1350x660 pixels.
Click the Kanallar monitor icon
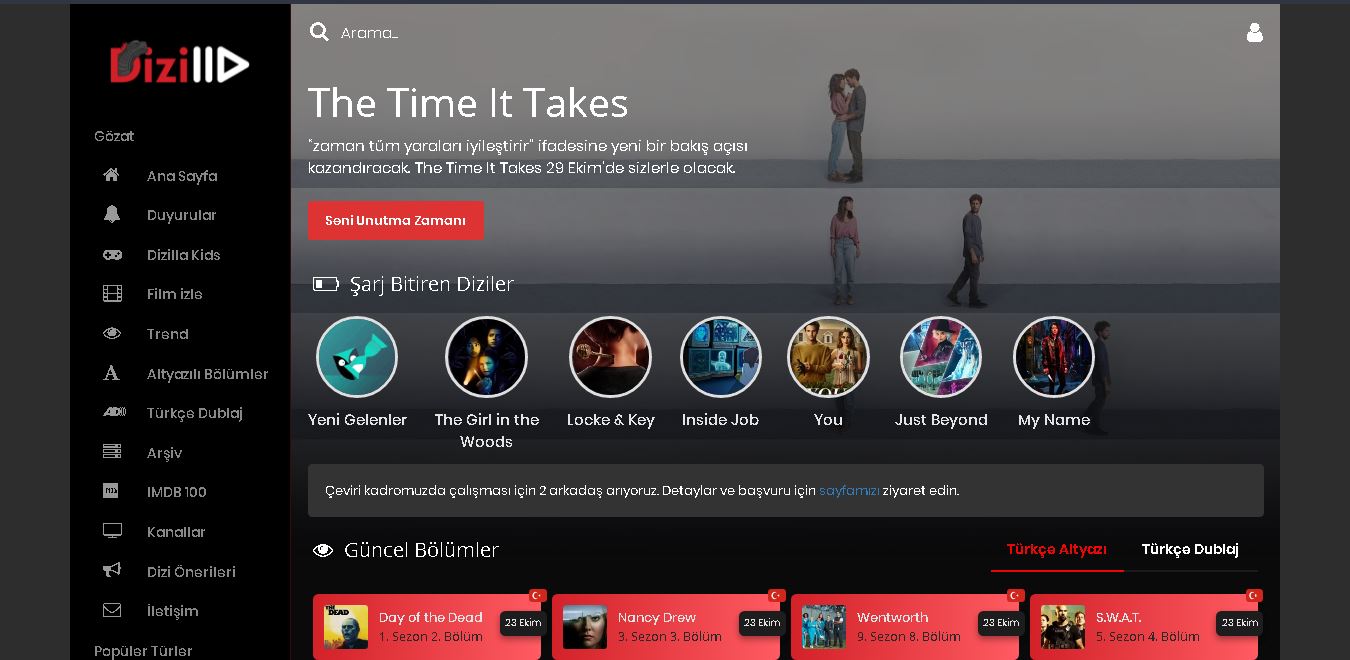[x=112, y=531]
